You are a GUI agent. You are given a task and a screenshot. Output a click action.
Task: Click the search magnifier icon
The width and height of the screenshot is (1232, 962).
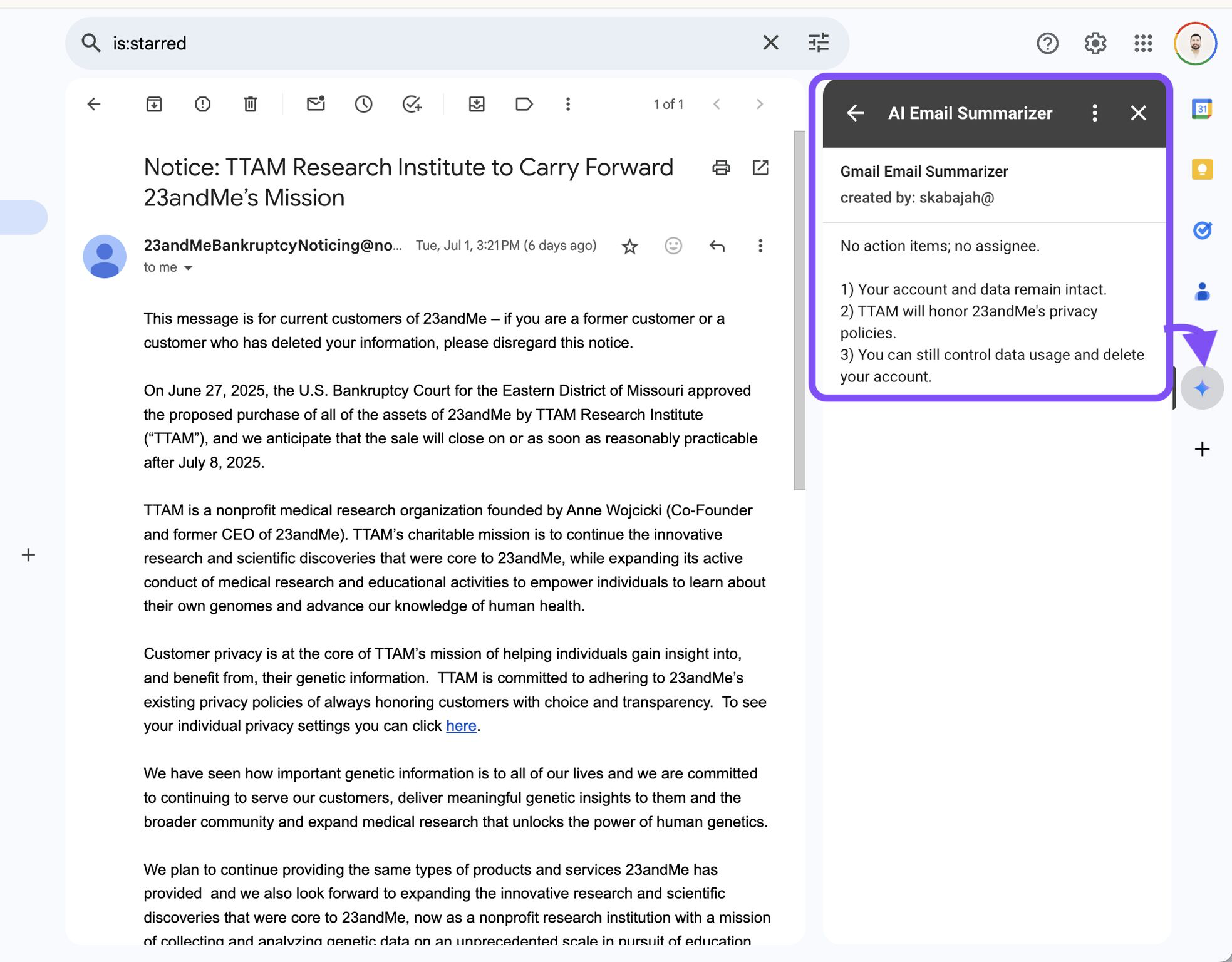(x=91, y=43)
